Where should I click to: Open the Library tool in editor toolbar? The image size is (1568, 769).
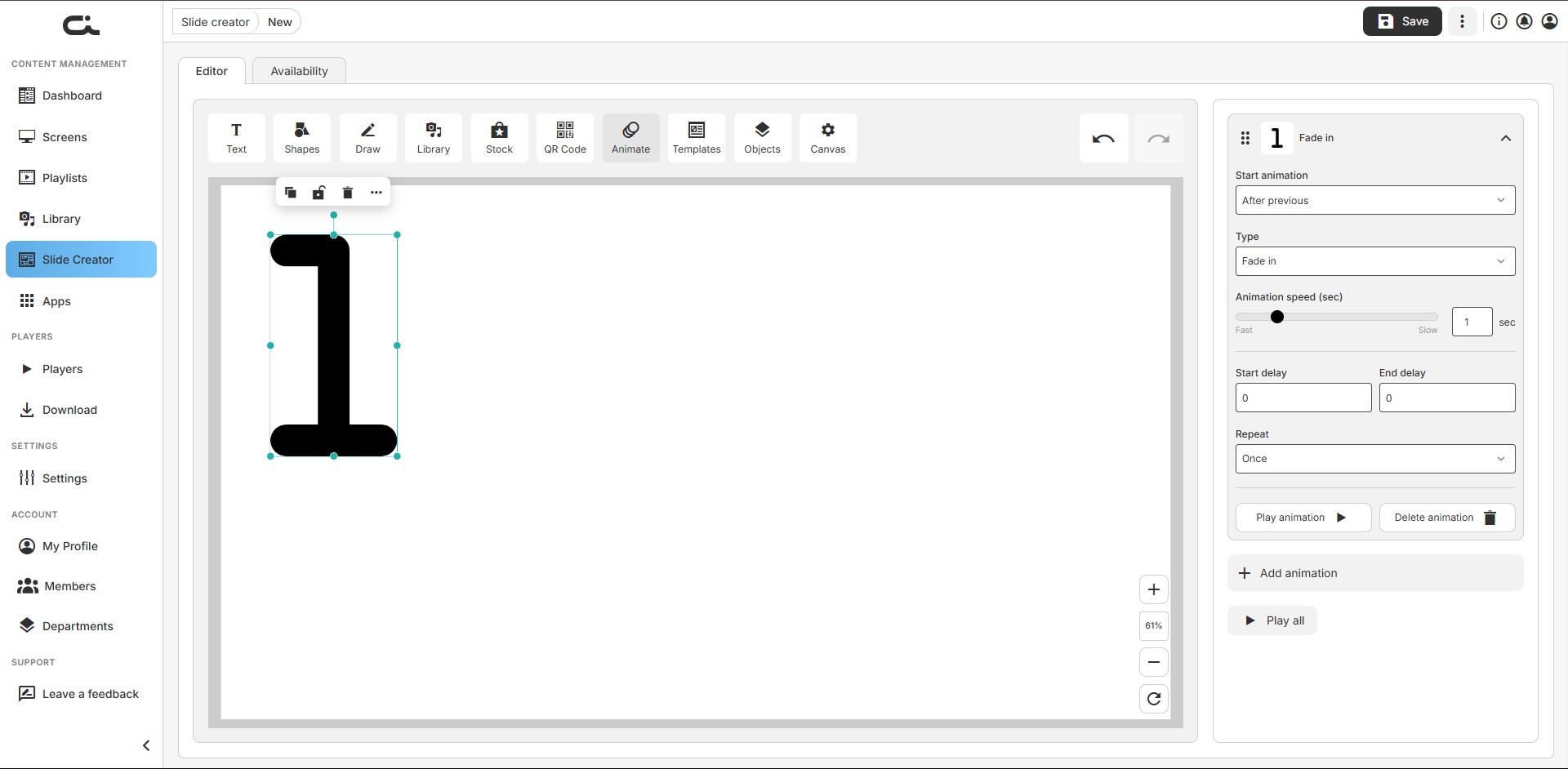(434, 138)
